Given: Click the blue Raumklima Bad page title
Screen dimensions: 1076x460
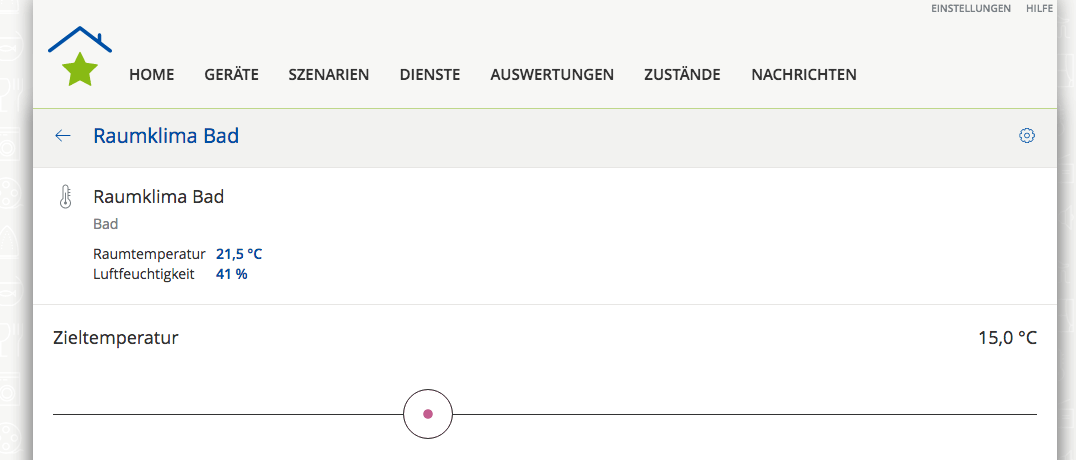Looking at the screenshot, I should (166, 136).
